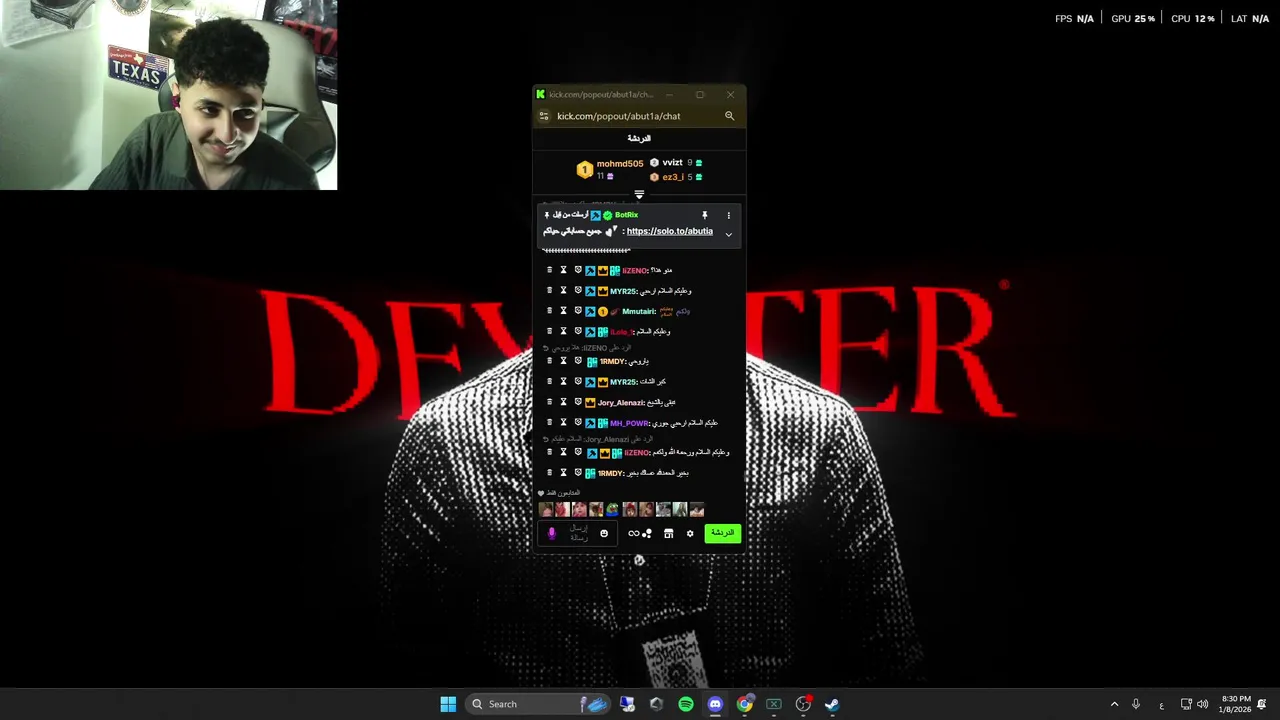The width and height of the screenshot is (1280, 720).
Task: Click the popup address bar URL
Action: (x=618, y=116)
